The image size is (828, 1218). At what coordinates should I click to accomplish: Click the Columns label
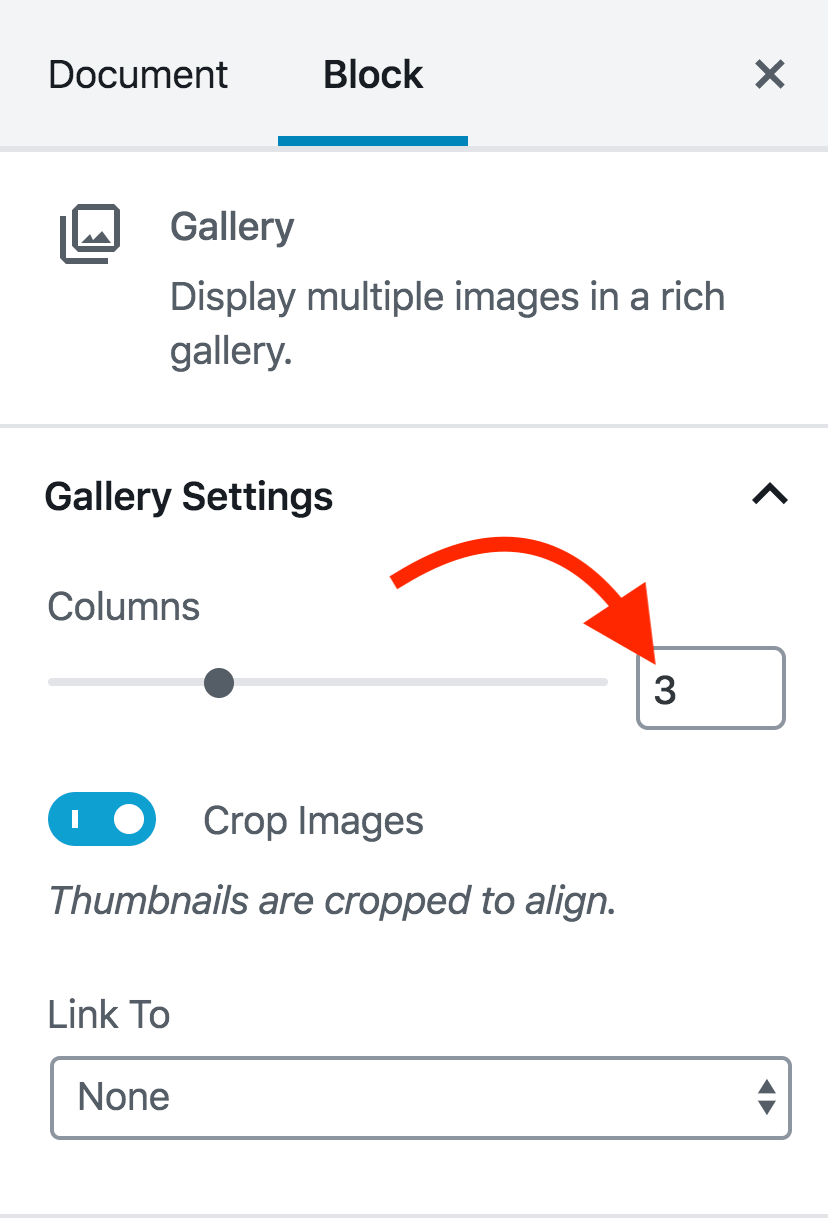click(x=124, y=607)
